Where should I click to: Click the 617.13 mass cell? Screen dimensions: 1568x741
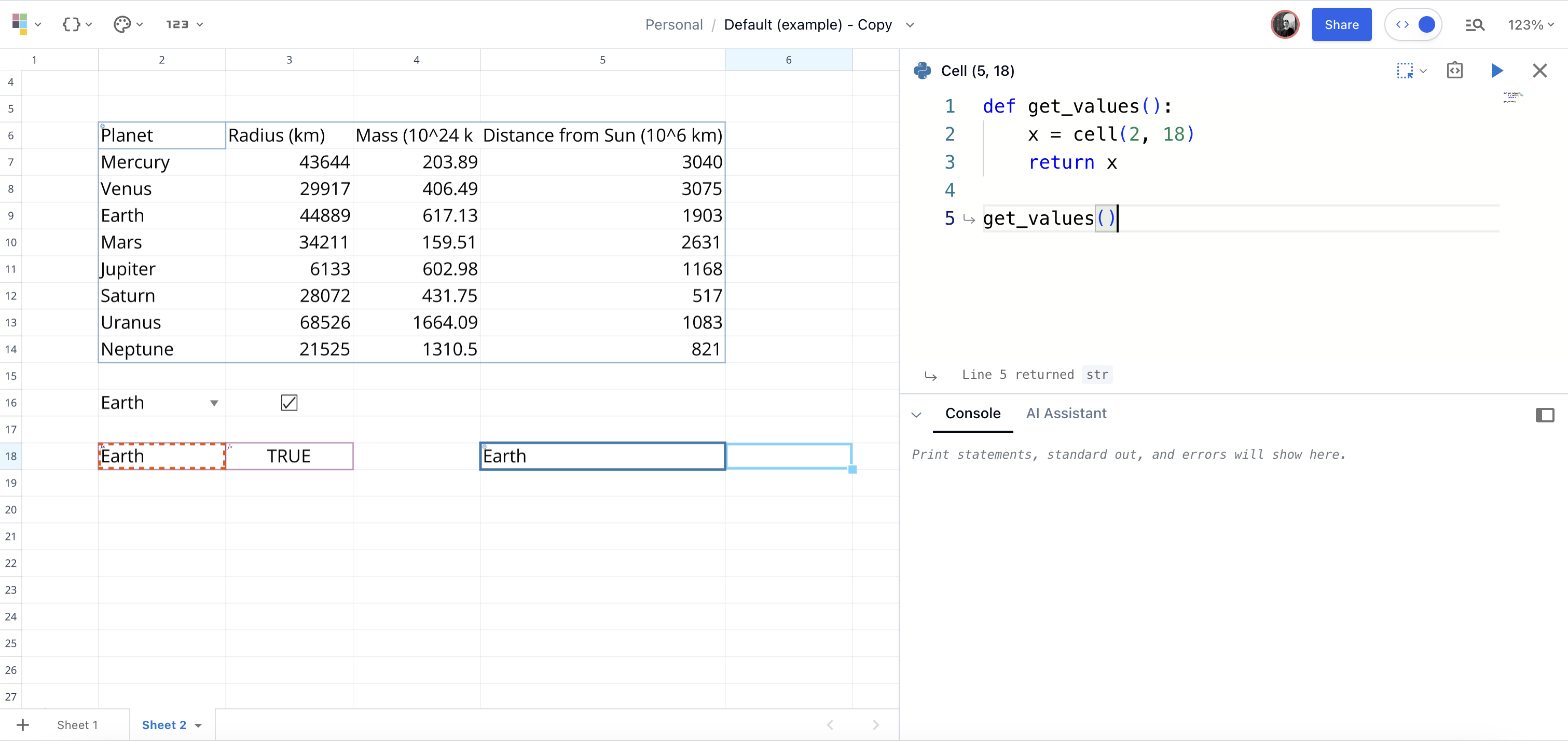pyautogui.click(x=416, y=215)
